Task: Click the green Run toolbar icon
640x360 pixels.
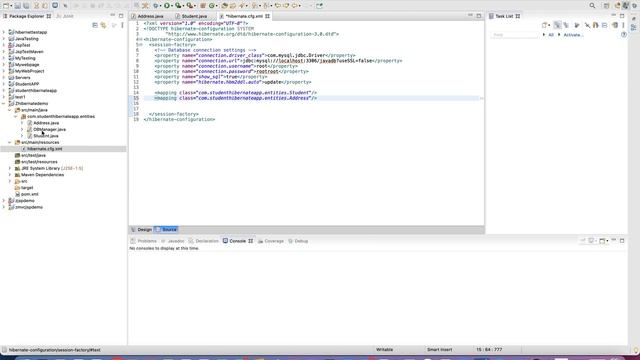Action: pyautogui.click(x=167, y=6)
